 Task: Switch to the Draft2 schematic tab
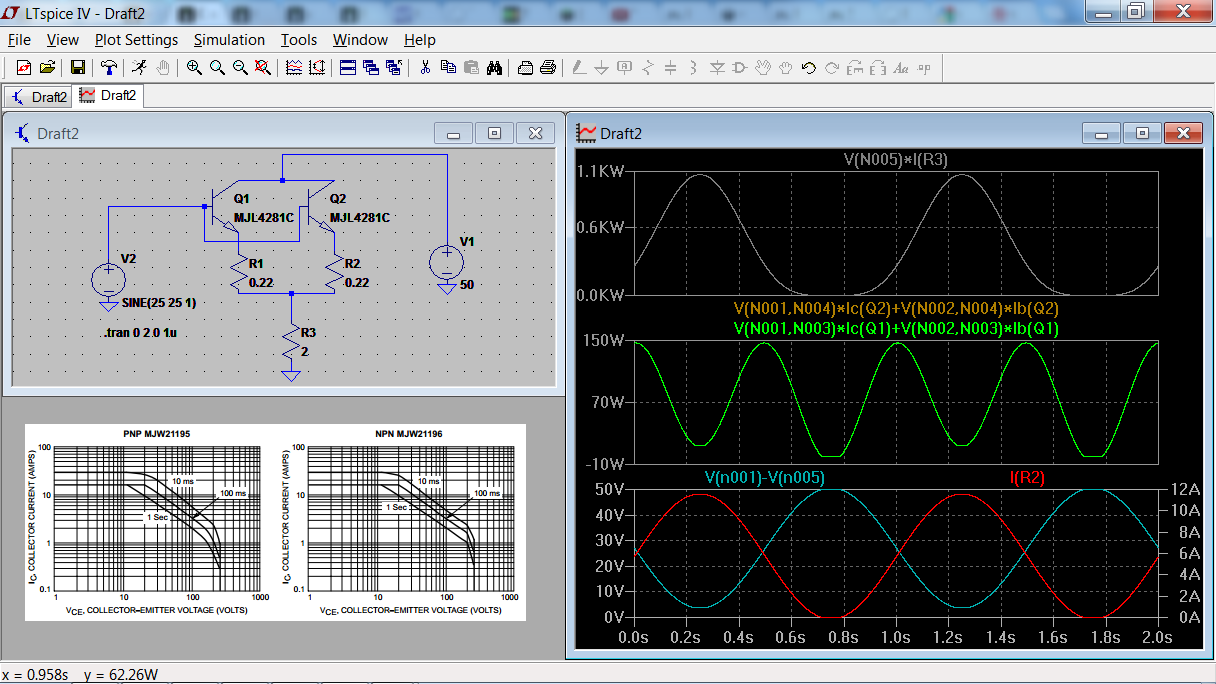coord(39,96)
